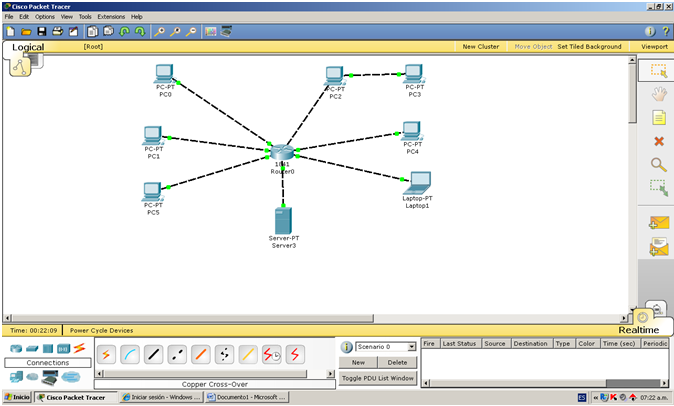This screenshot has width=674, height=406.
Task: Choose the Custom Made Devices category
Action: coord(49,378)
